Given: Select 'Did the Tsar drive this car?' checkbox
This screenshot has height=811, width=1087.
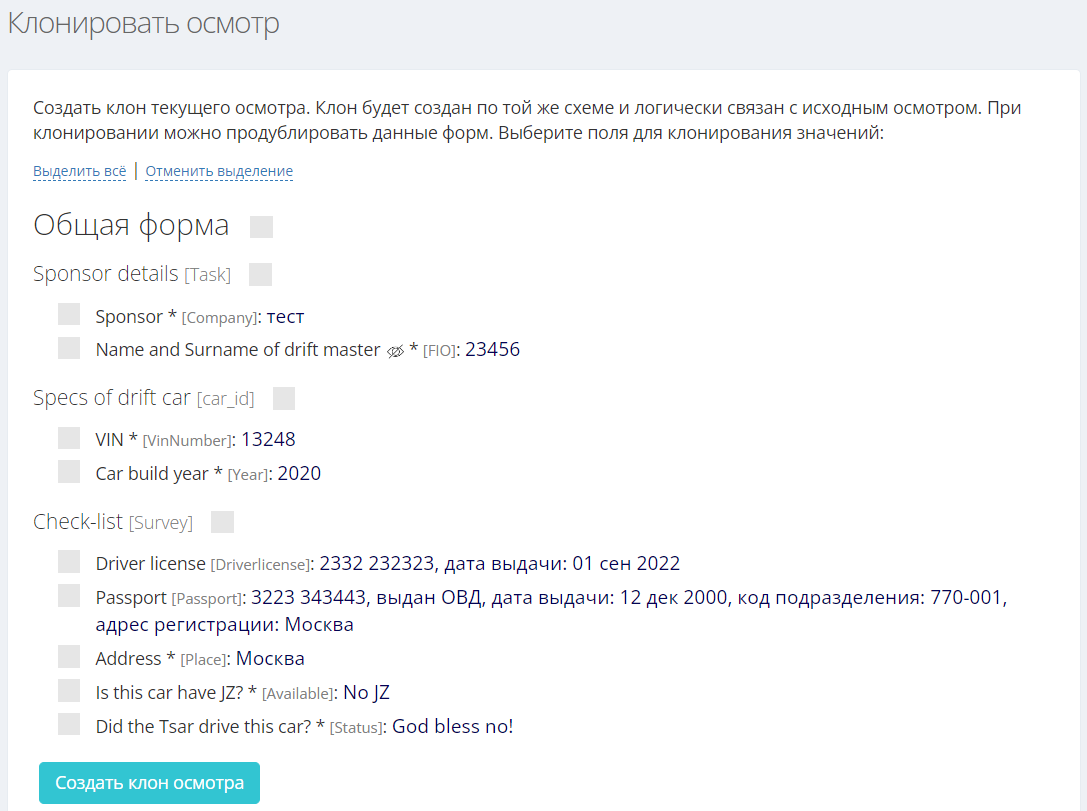Looking at the screenshot, I should coord(69,724).
